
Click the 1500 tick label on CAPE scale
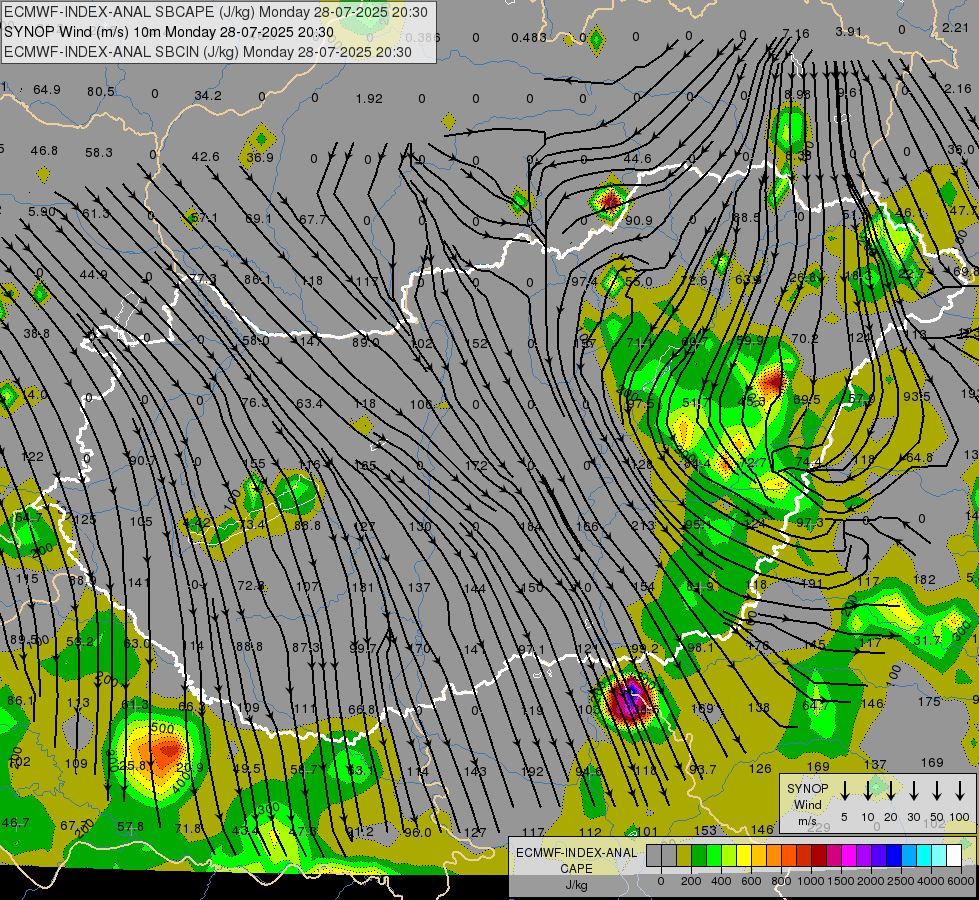(840, 881)
